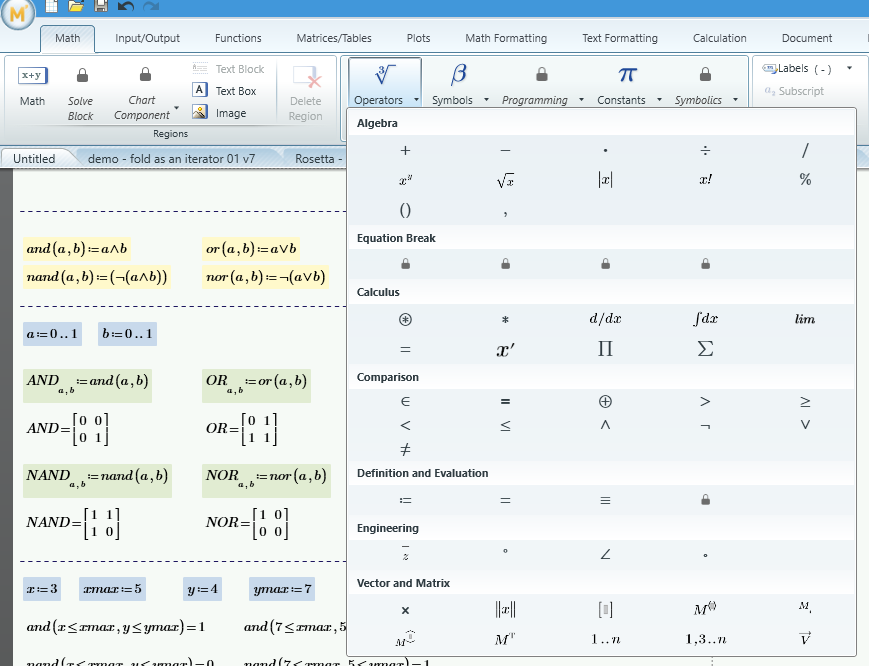Insert the summation operator
This screenshot has height=666, width=869.
click(x=705, y=349)
